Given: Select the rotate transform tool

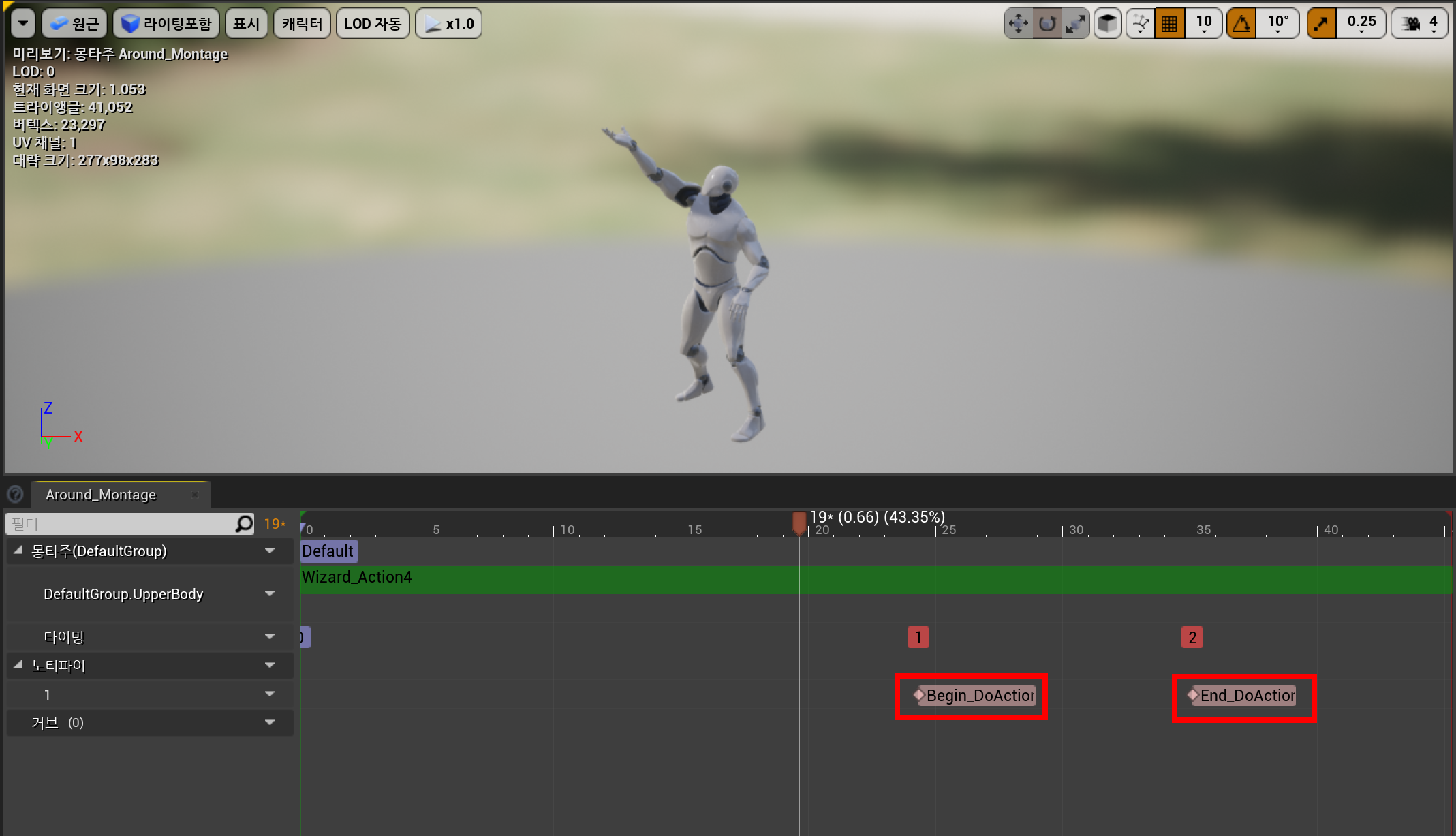Looking at the screenshot, I should click(1047, 24).
